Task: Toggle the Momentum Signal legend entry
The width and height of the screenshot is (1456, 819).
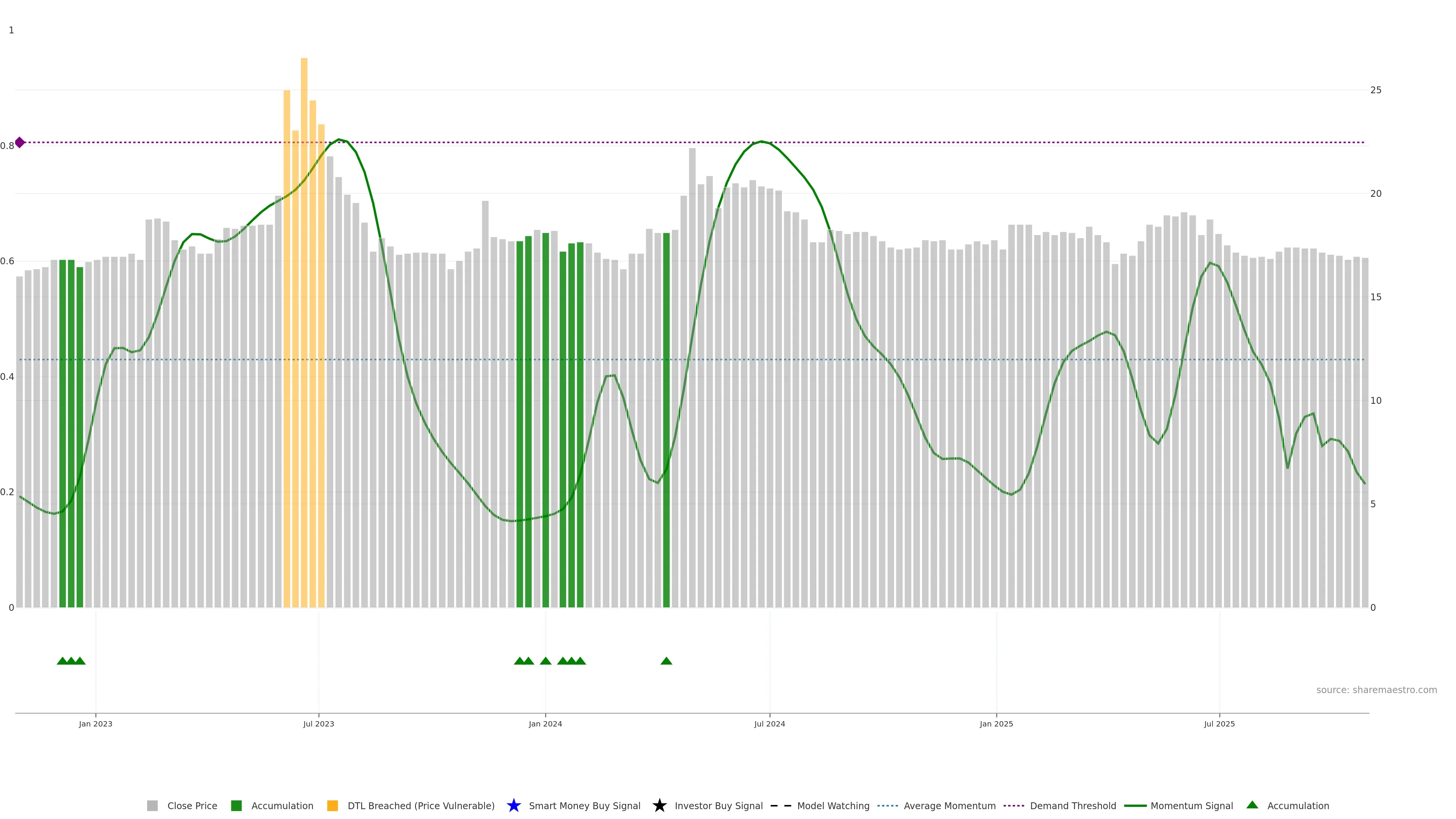Action: point(1191,805)
